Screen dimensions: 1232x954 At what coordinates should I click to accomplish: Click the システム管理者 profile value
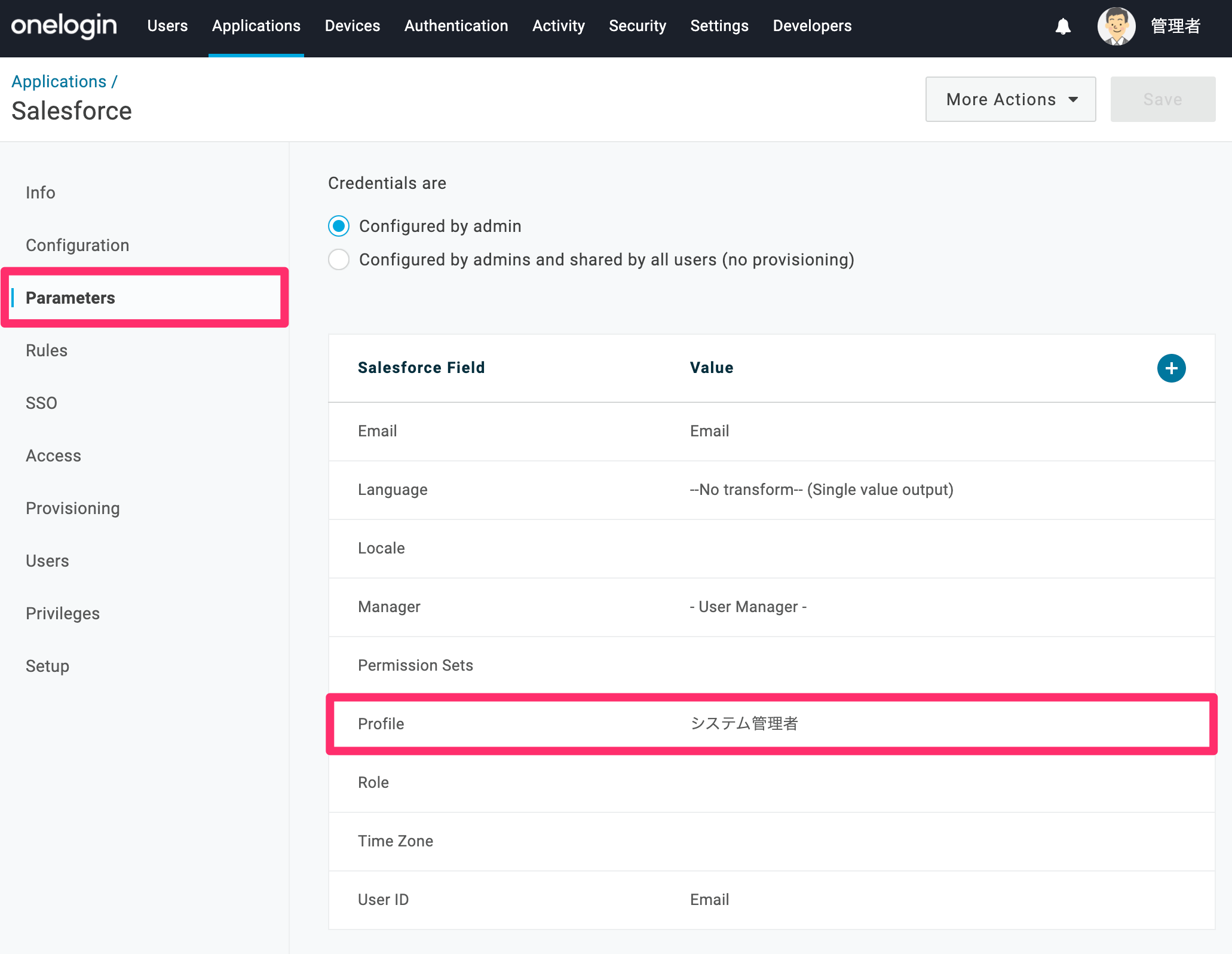pos(744,724)
